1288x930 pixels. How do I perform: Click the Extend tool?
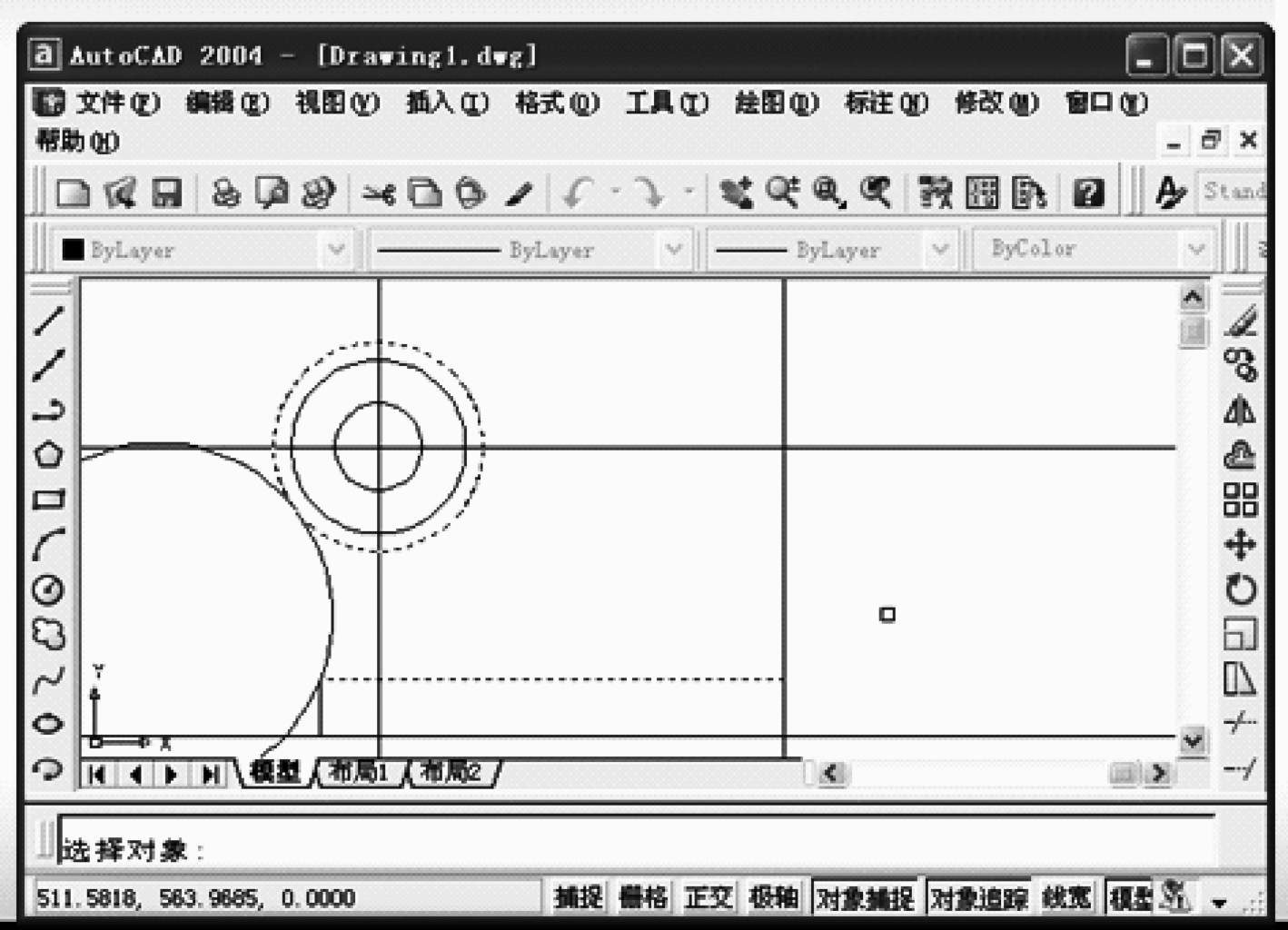click(1241, 769)
